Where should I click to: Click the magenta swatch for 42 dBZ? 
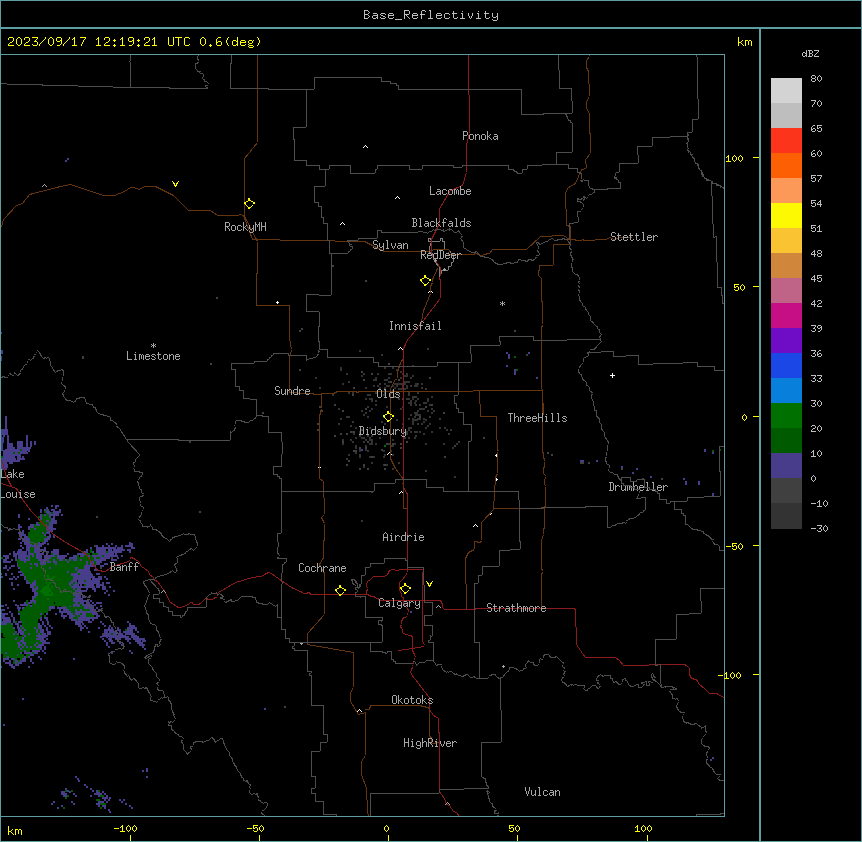point(786,315)
